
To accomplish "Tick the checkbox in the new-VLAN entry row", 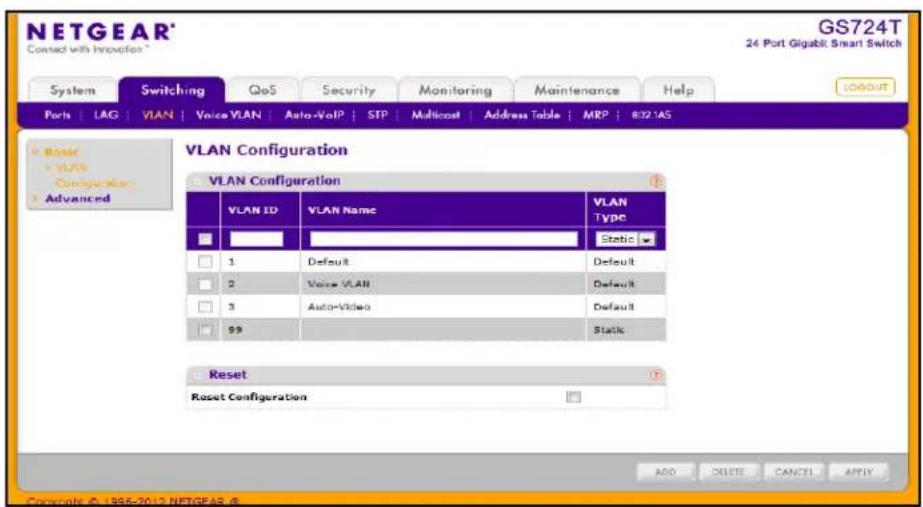I will [x=204, y=239].
